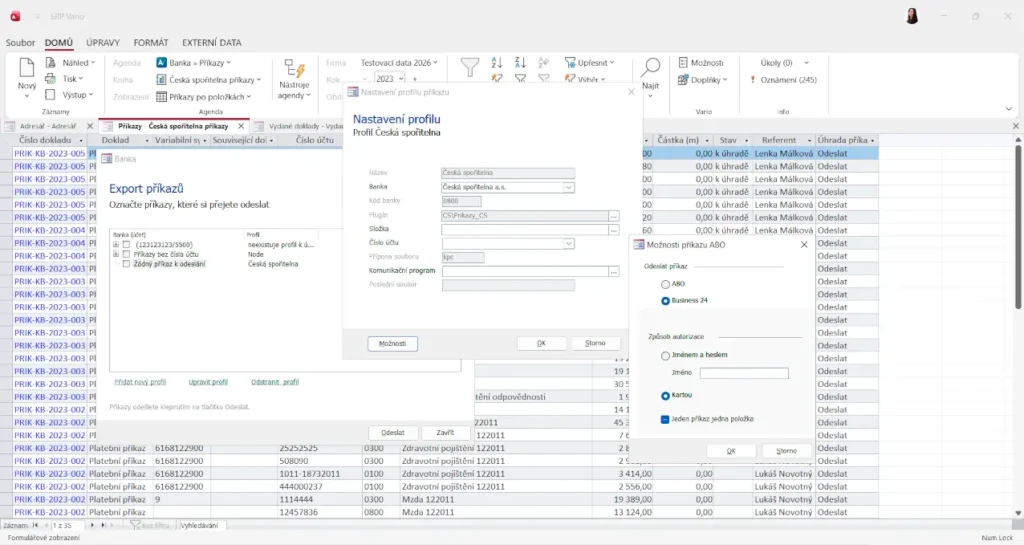This screenshot has height=545, width=1024.
Task: Click the Nový record icon
Action: point(27,69)
